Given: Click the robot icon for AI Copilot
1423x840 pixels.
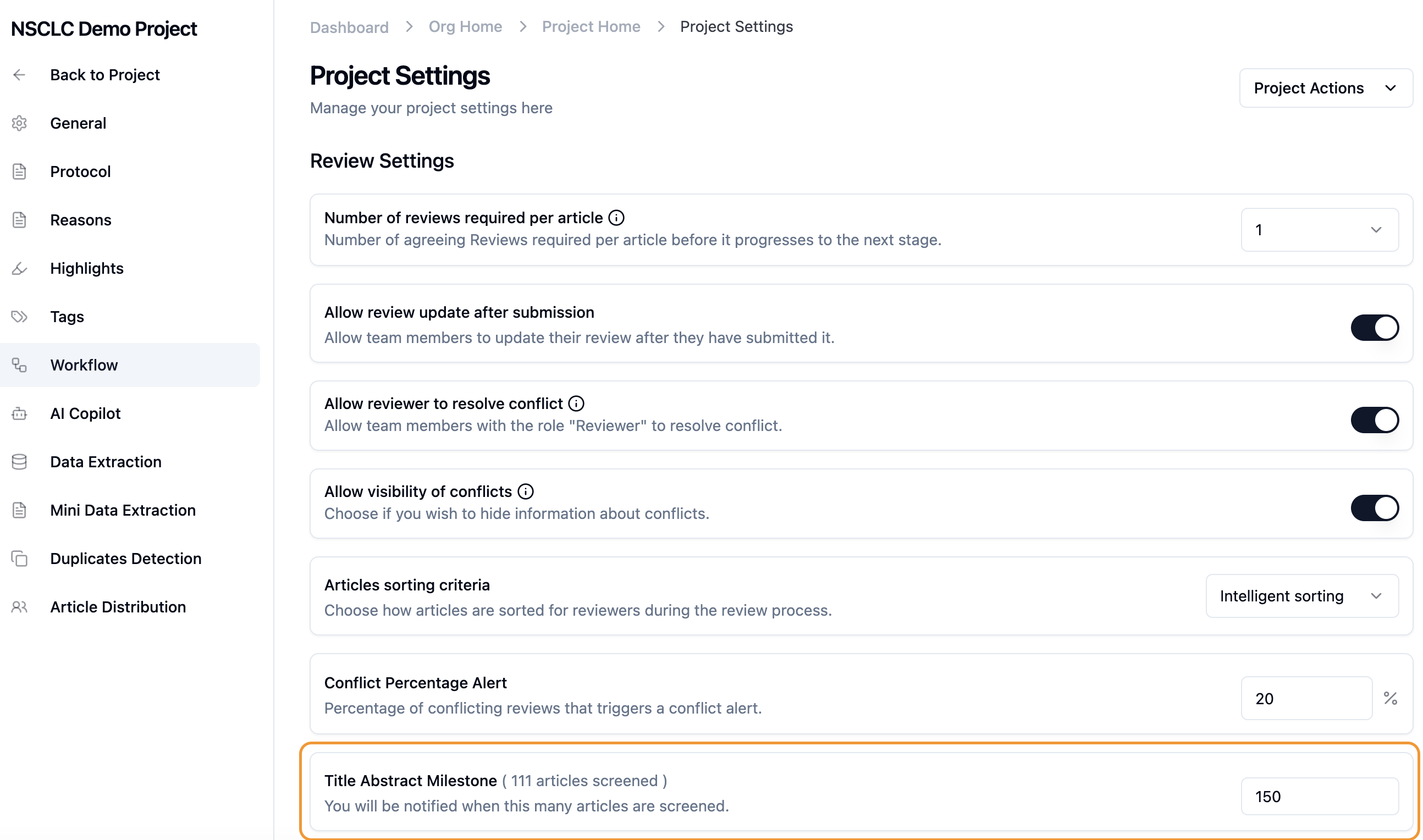Looking at the screenshot, I should pyautogui.click(x=19, y=414).
